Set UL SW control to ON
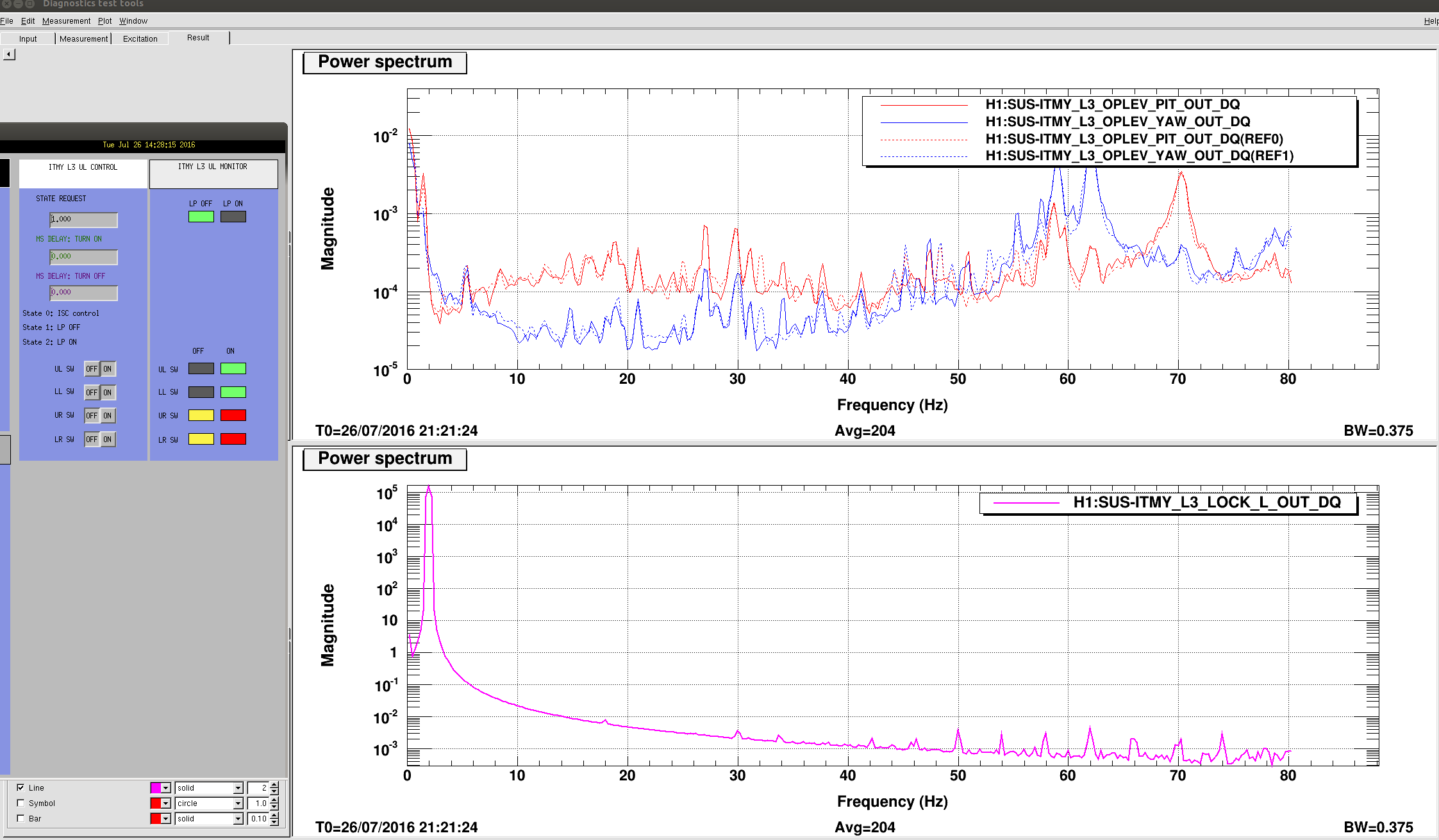The width and height of the screenshot is (1439, 840). click(x=108, y=369)
